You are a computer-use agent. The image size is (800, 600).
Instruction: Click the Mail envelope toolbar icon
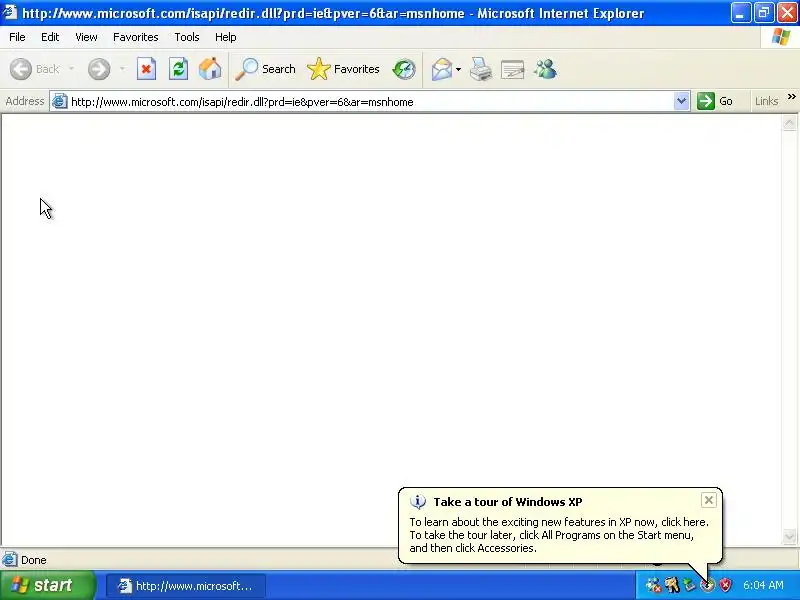point(442,69)
